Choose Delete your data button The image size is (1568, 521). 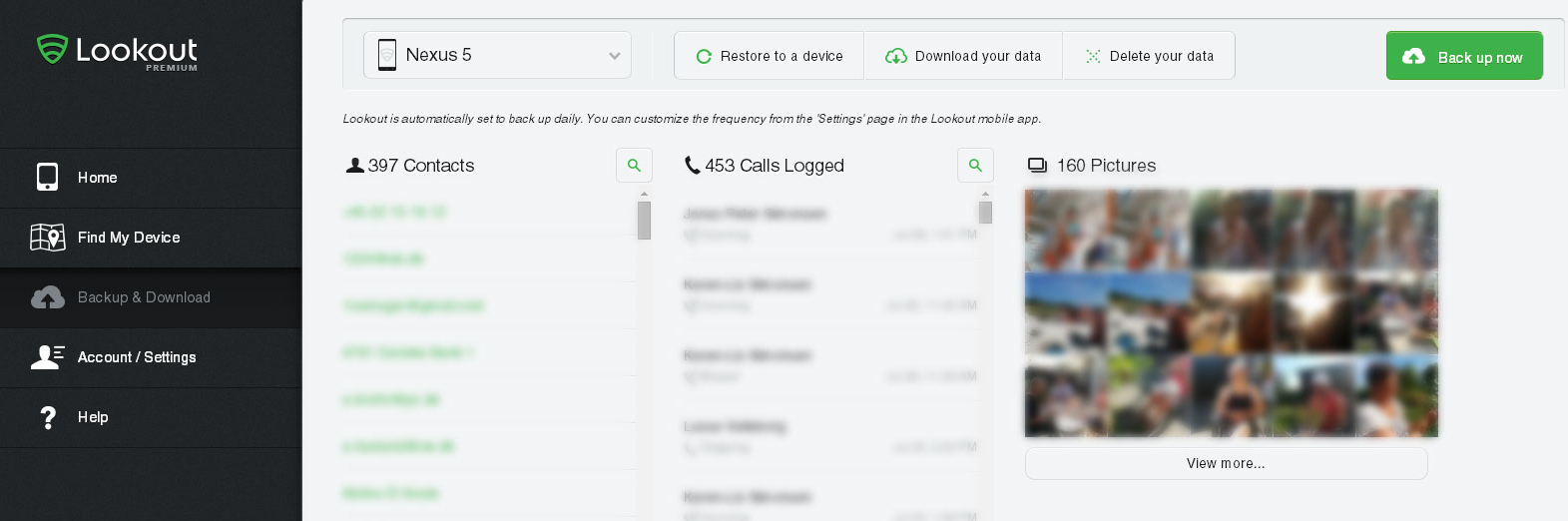click(1149, 56)
